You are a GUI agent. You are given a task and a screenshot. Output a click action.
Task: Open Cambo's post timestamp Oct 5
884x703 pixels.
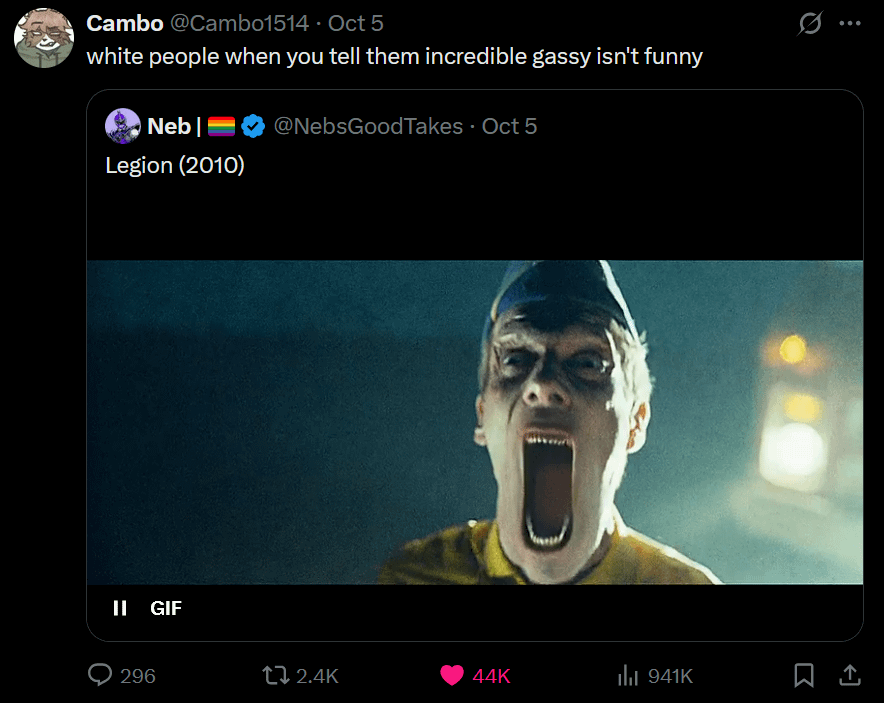click(x=356, y=23)
